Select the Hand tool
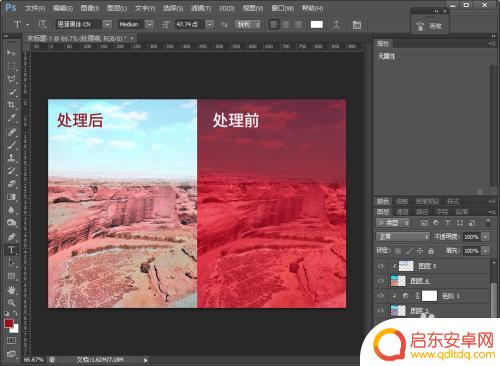This screenshot has height=366, width=500. 11,290
